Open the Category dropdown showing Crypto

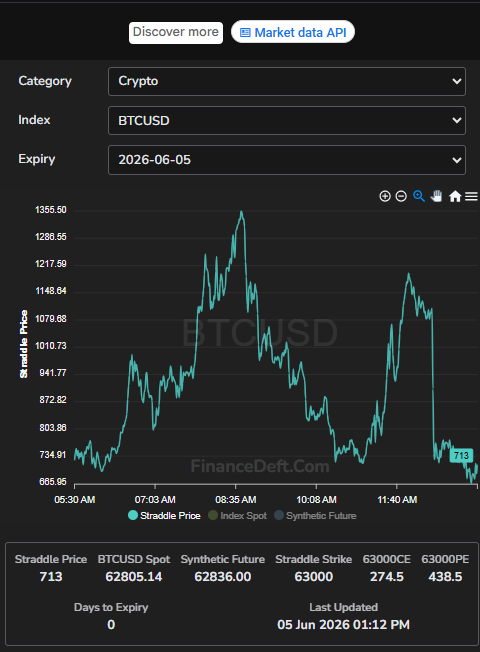coord(287,81)
